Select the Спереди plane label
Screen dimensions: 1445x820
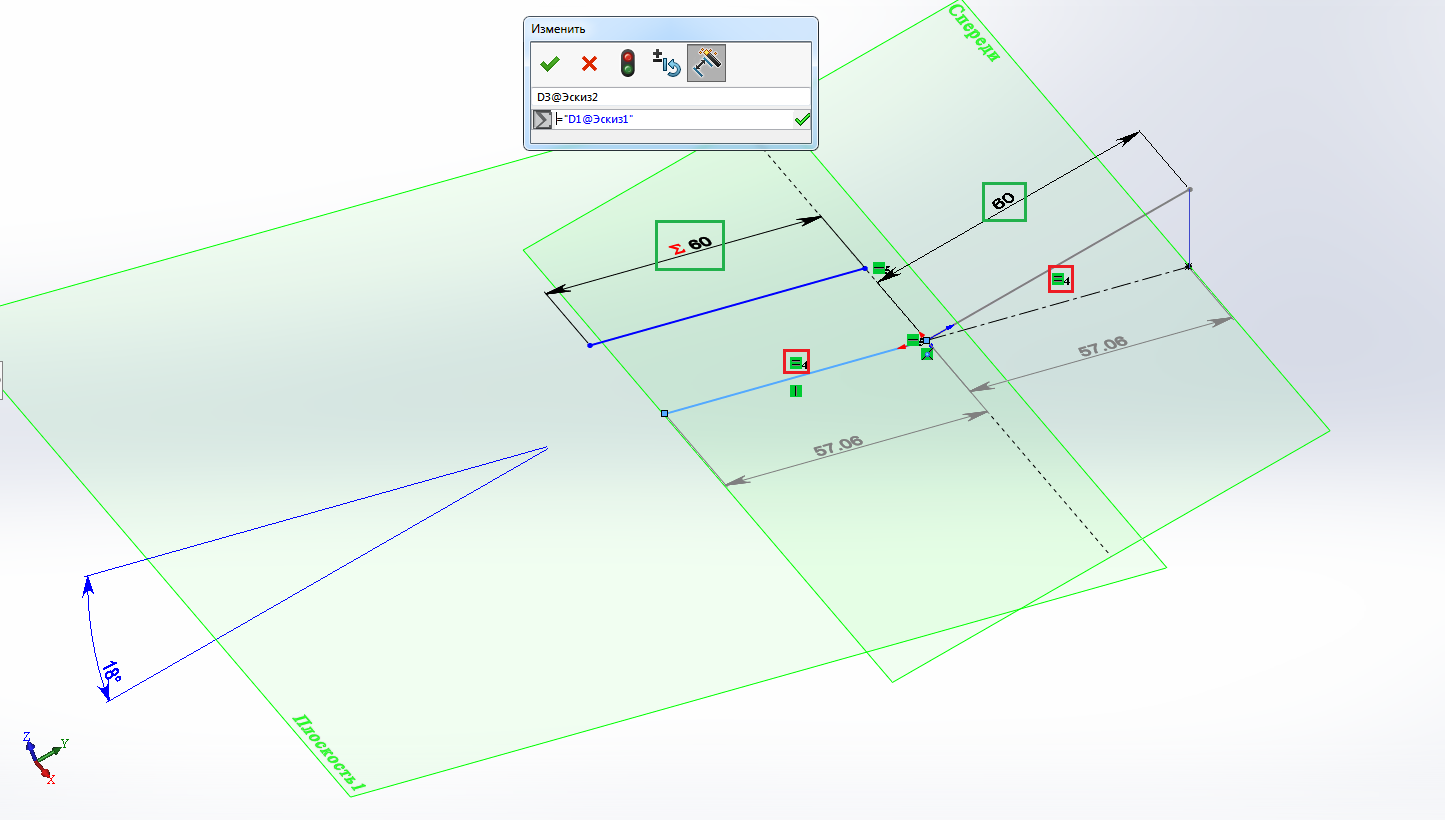pos(975,32)
